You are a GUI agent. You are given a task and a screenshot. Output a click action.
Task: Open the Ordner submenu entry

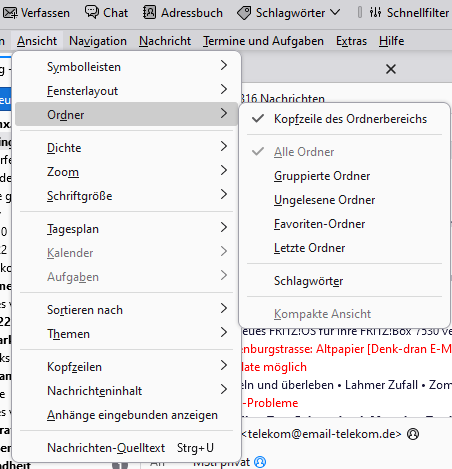pos(126,114)
